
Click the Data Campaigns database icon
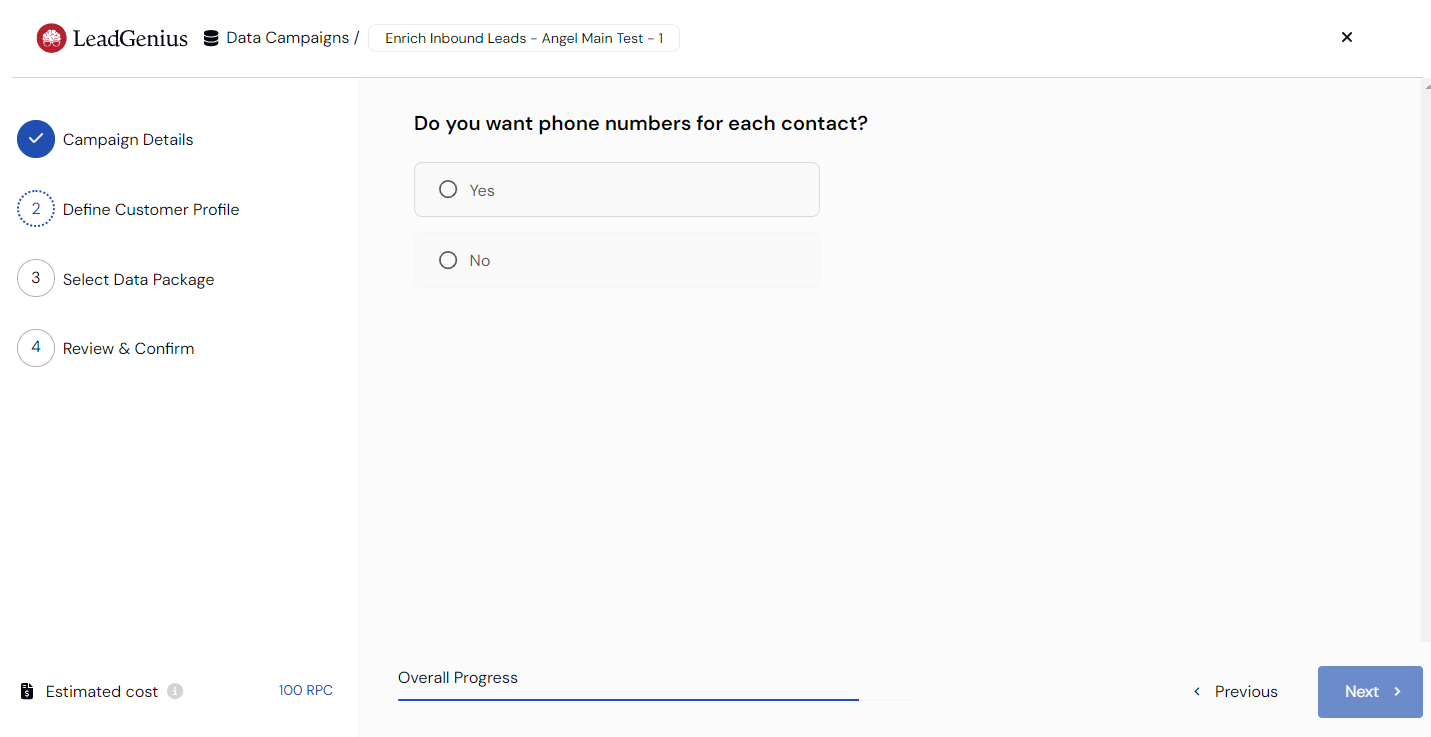point(211,39)
